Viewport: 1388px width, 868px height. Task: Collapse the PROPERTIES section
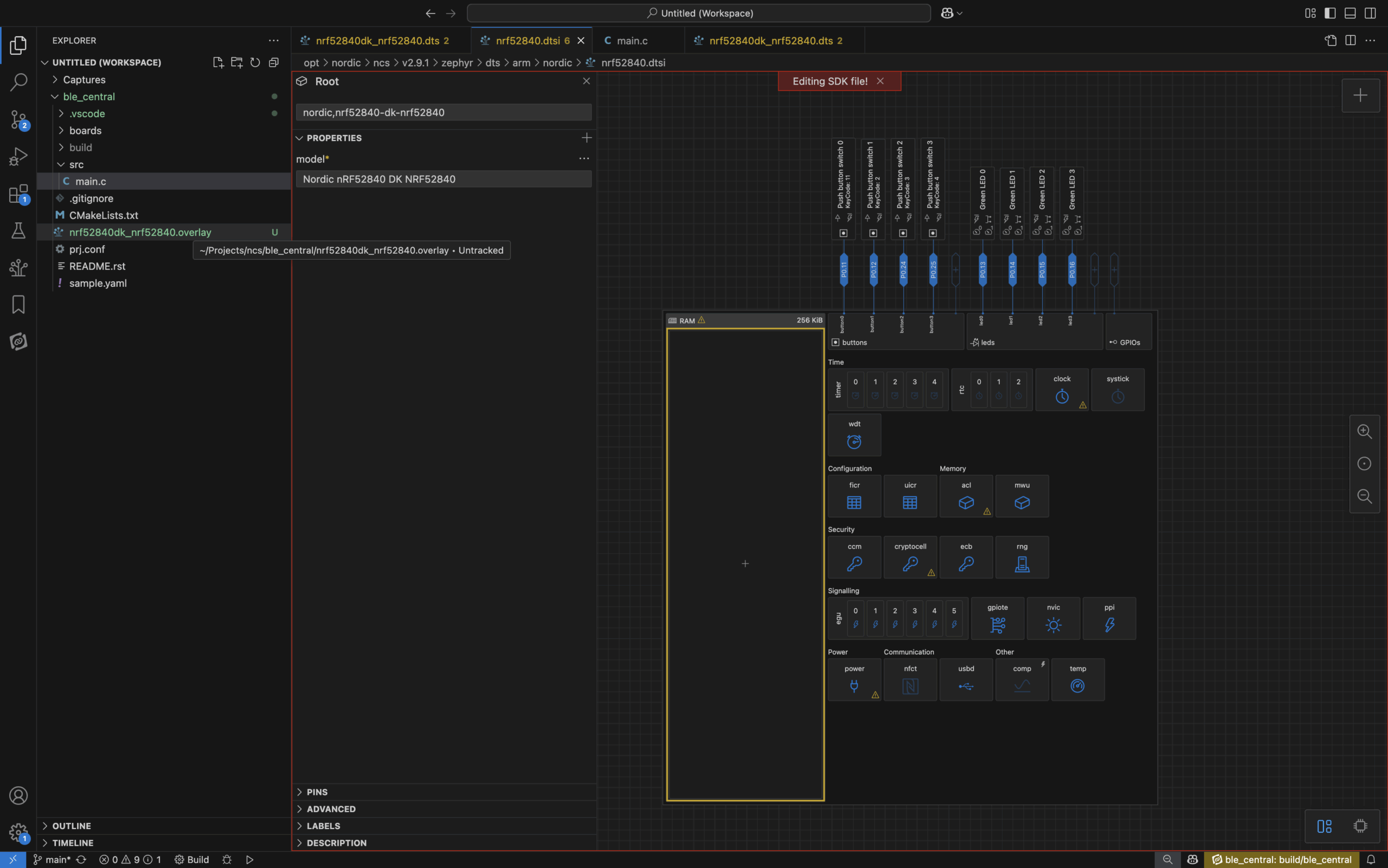(x=333, y=138)
